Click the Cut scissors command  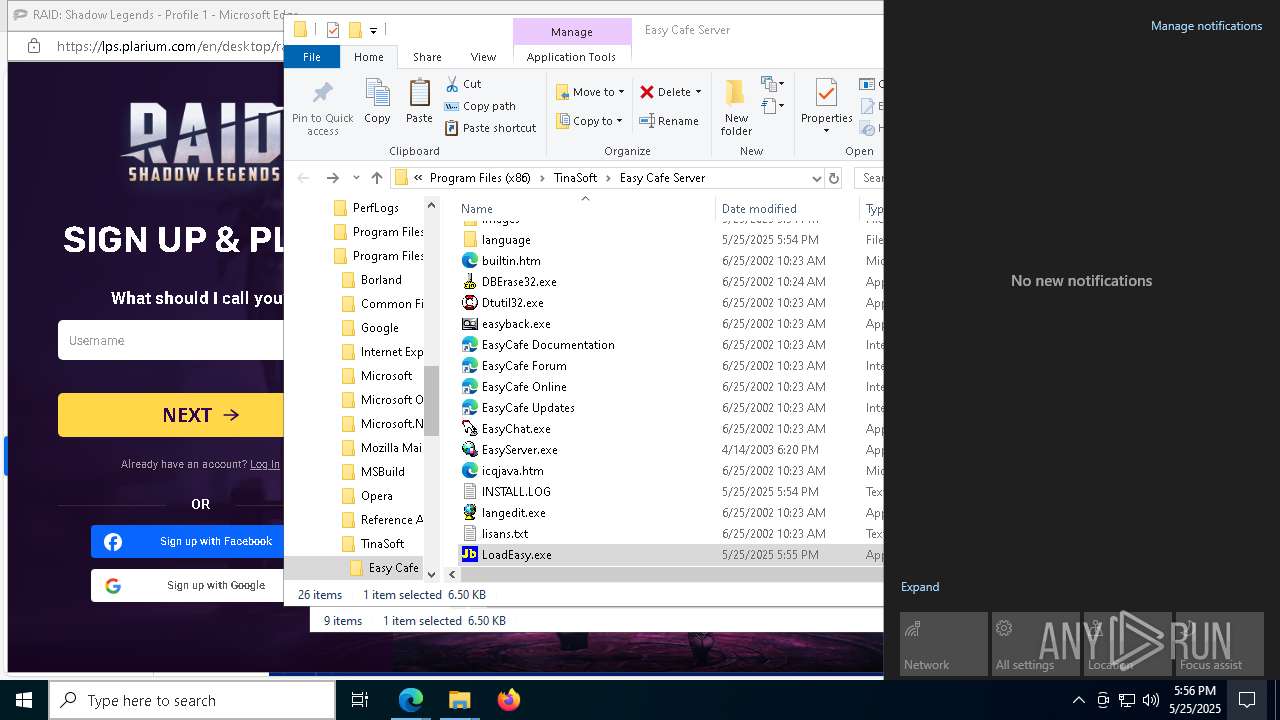pyautogui.click(x=463, y=84)
